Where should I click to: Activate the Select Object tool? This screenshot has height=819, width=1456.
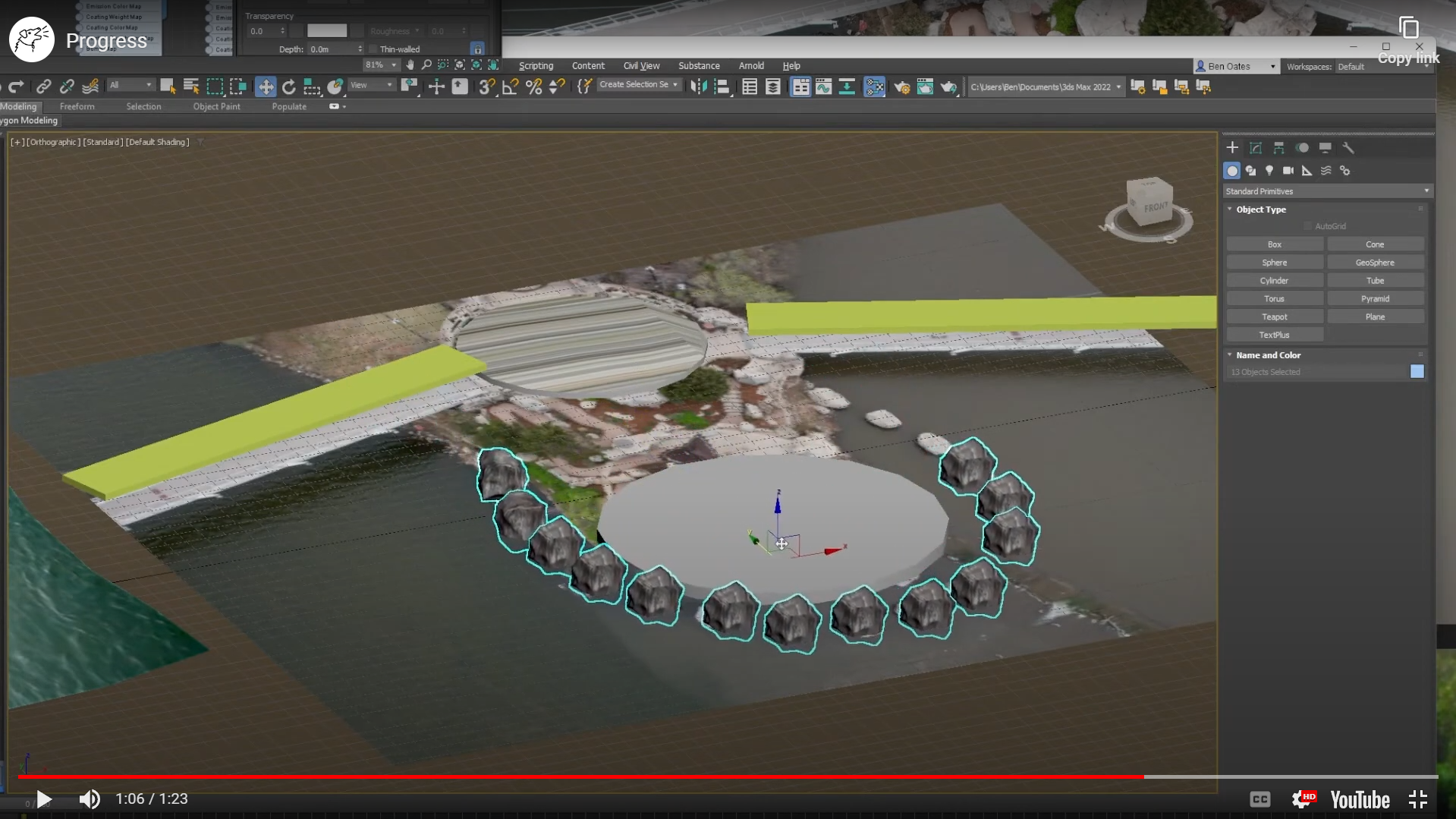168,87
